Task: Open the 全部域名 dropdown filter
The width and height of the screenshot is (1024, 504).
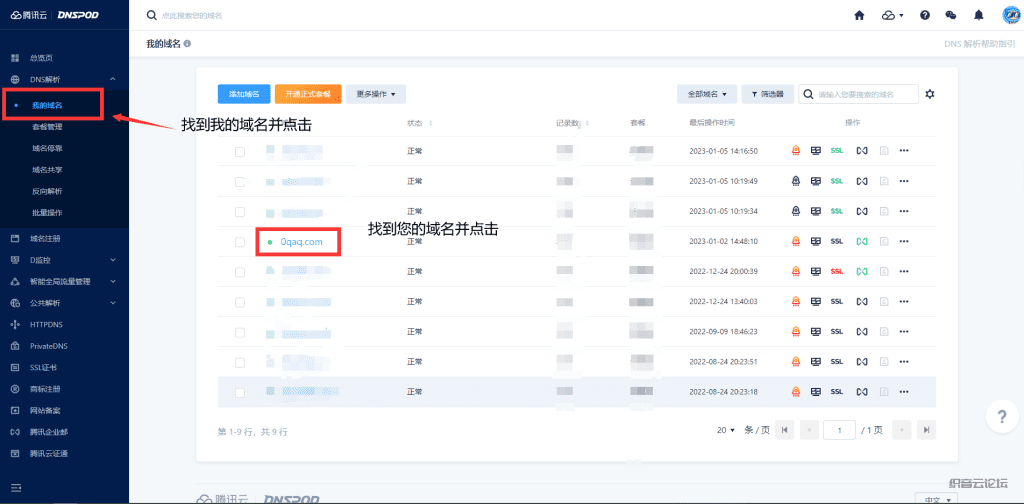Action: point(706,94)
